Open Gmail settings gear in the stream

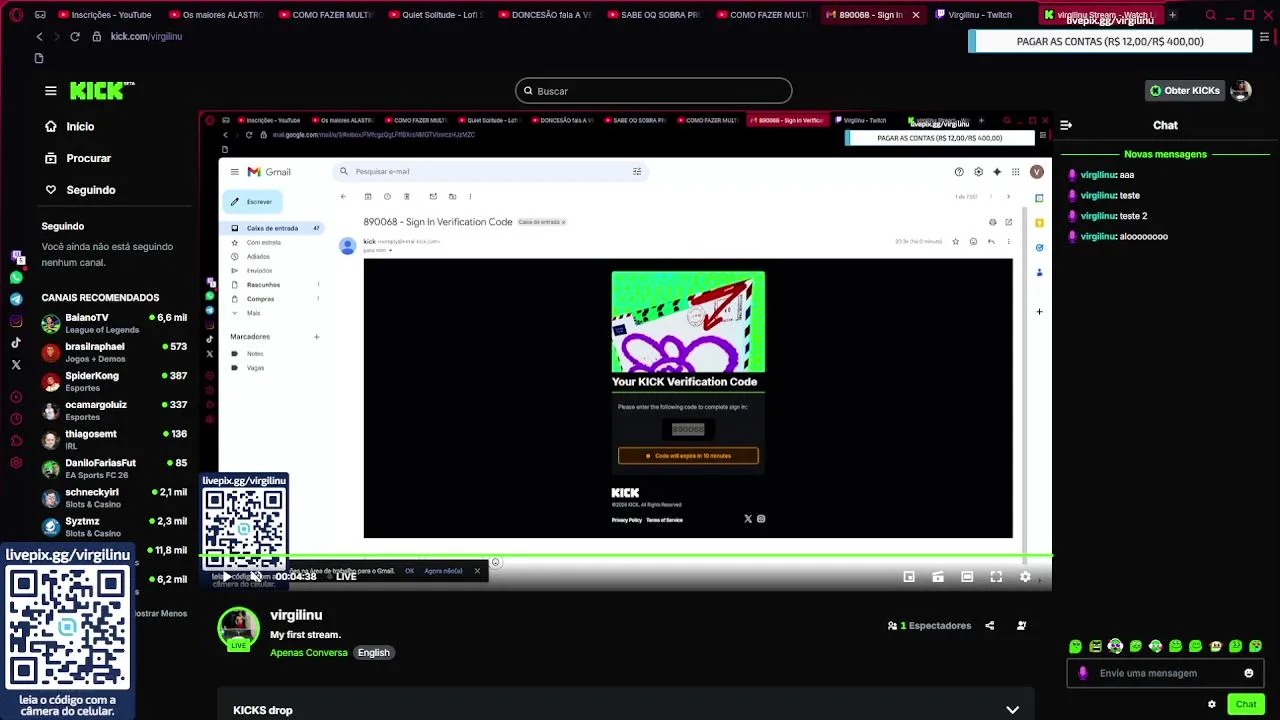[x=978, y=172]
